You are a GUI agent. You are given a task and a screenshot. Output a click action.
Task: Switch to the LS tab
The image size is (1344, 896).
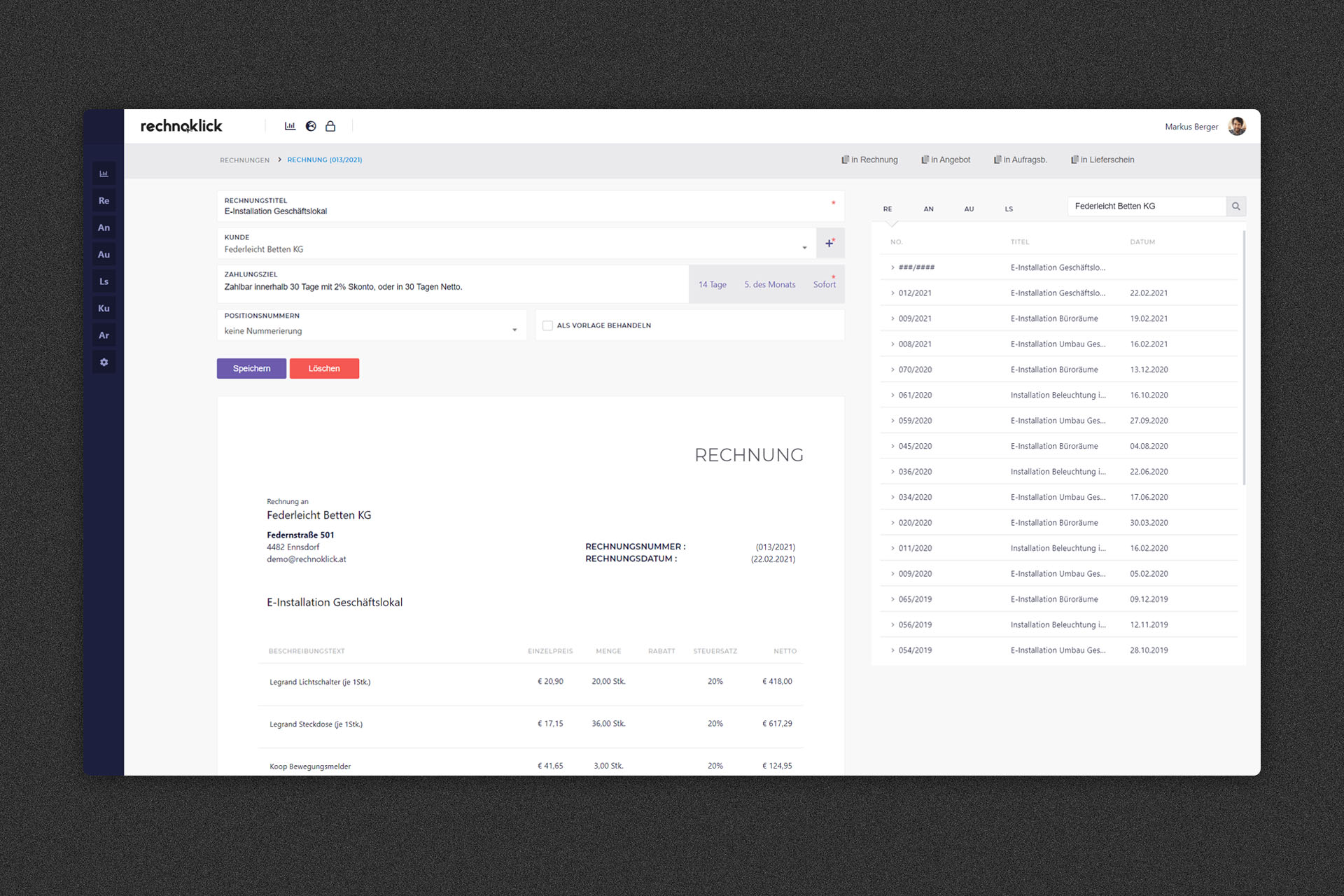(1009, 209)
